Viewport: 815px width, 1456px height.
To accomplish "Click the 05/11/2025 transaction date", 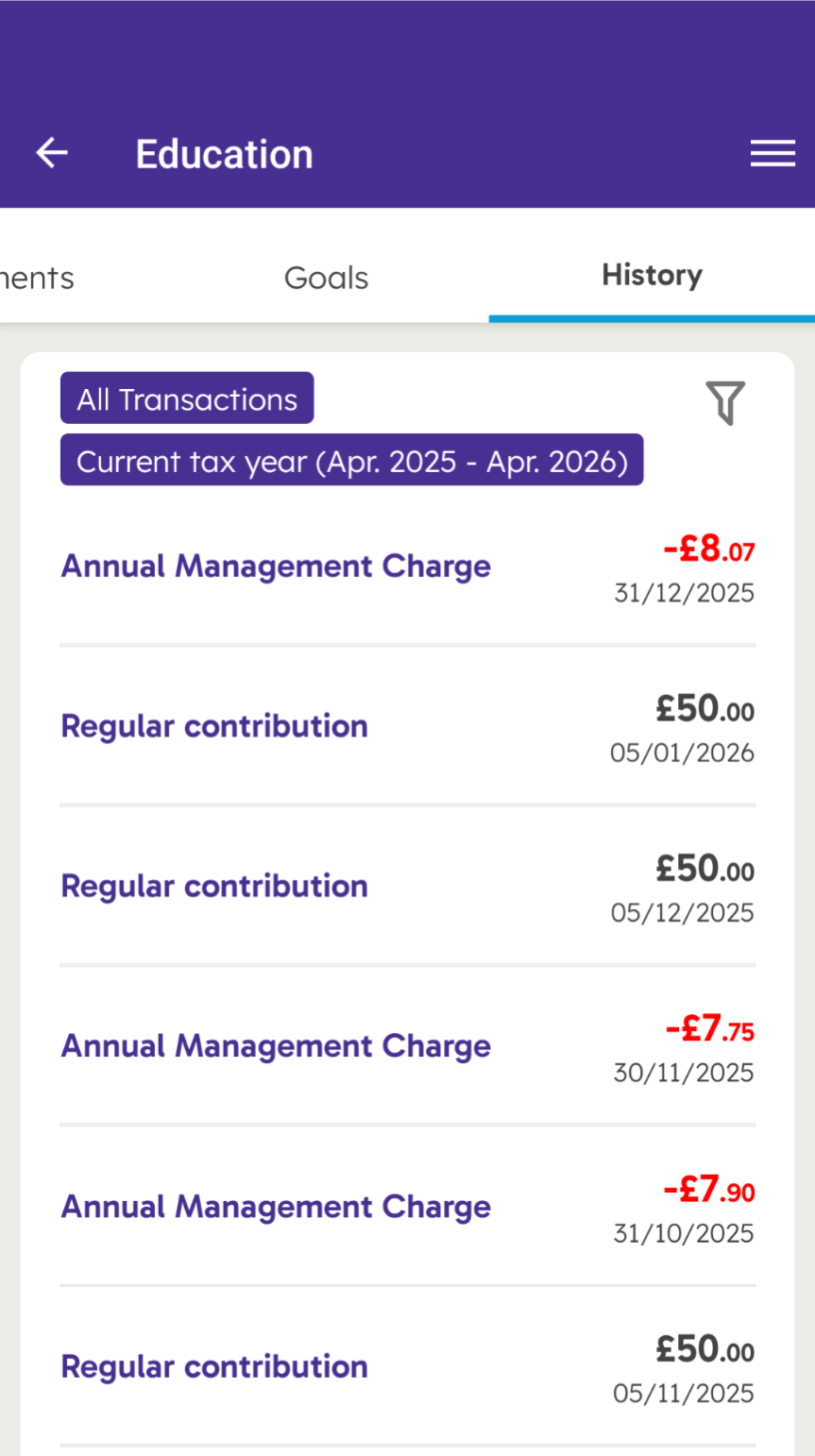I will [x=683, y=1394].
